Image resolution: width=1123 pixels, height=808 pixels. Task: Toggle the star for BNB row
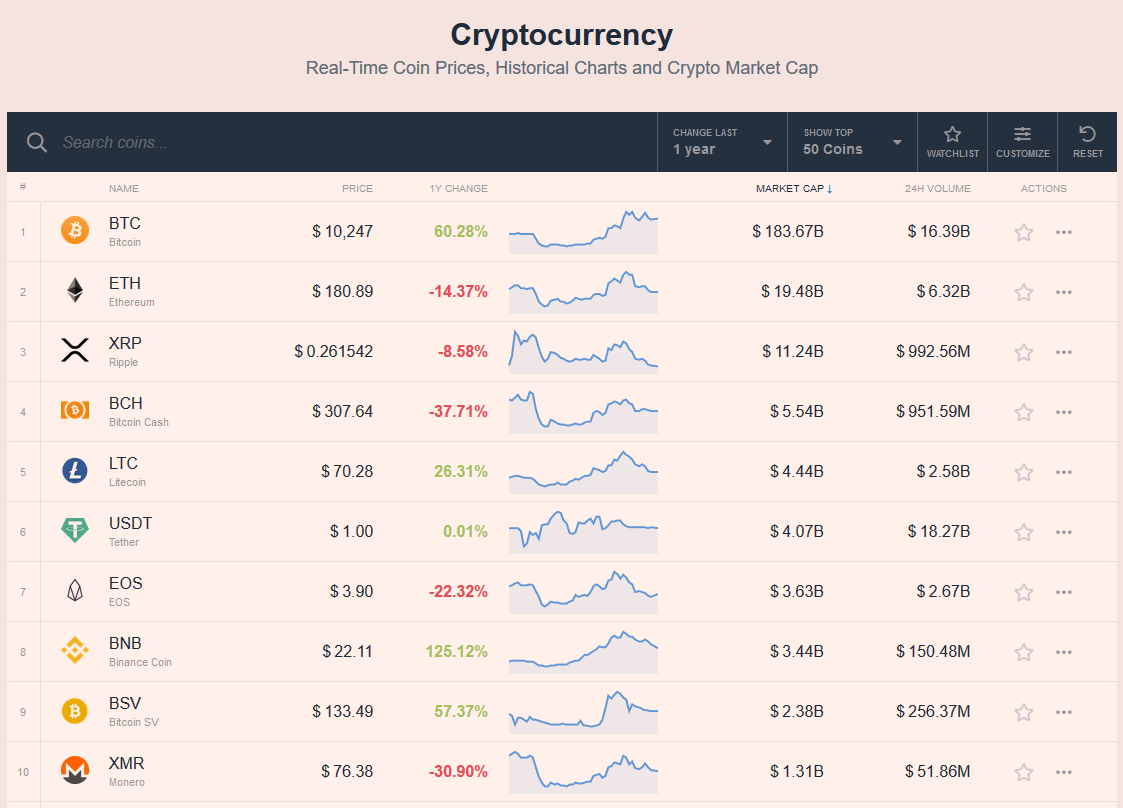coord(1023,652)
